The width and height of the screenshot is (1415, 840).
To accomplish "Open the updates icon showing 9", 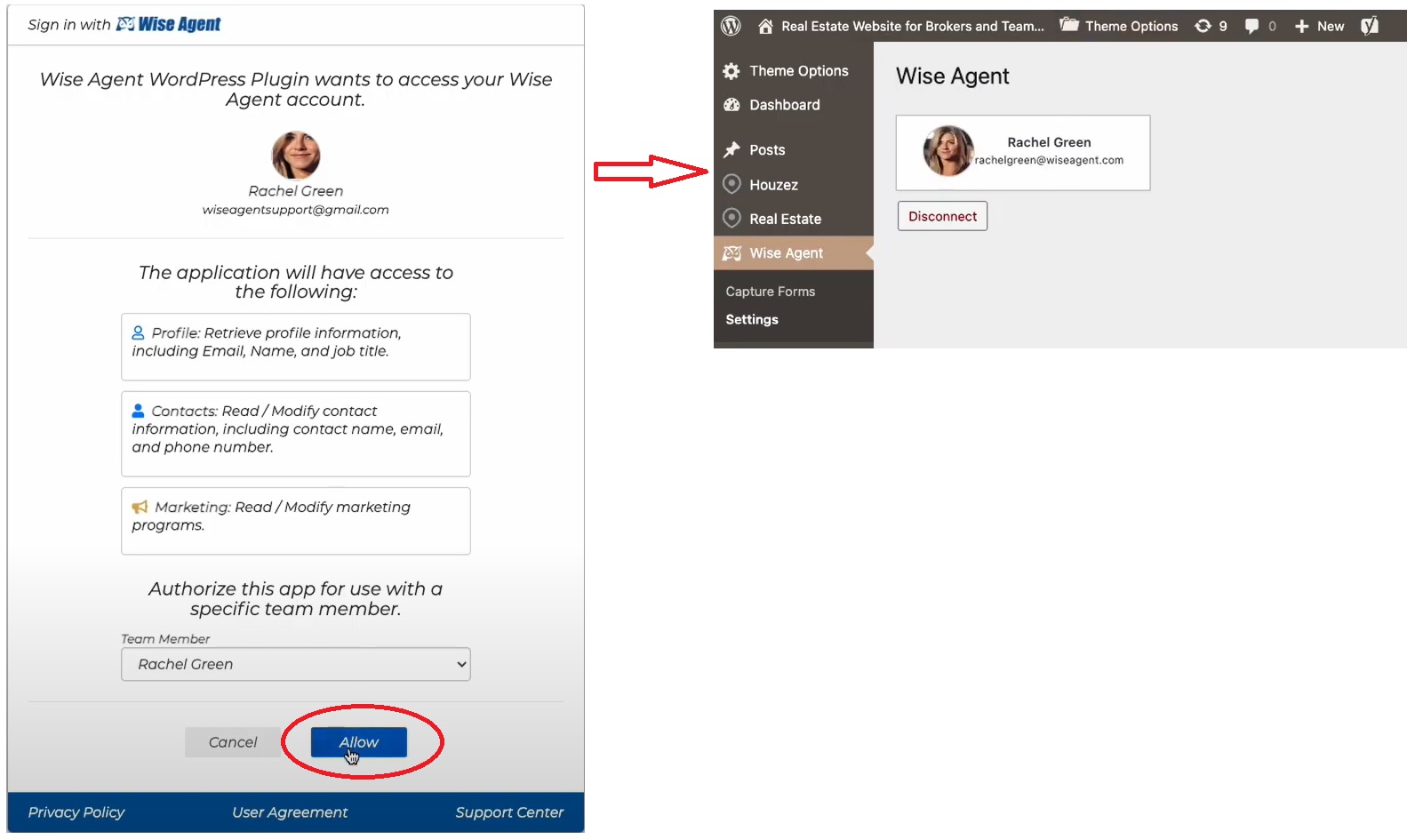I will pyautogui.click(x=1203, y=26).
